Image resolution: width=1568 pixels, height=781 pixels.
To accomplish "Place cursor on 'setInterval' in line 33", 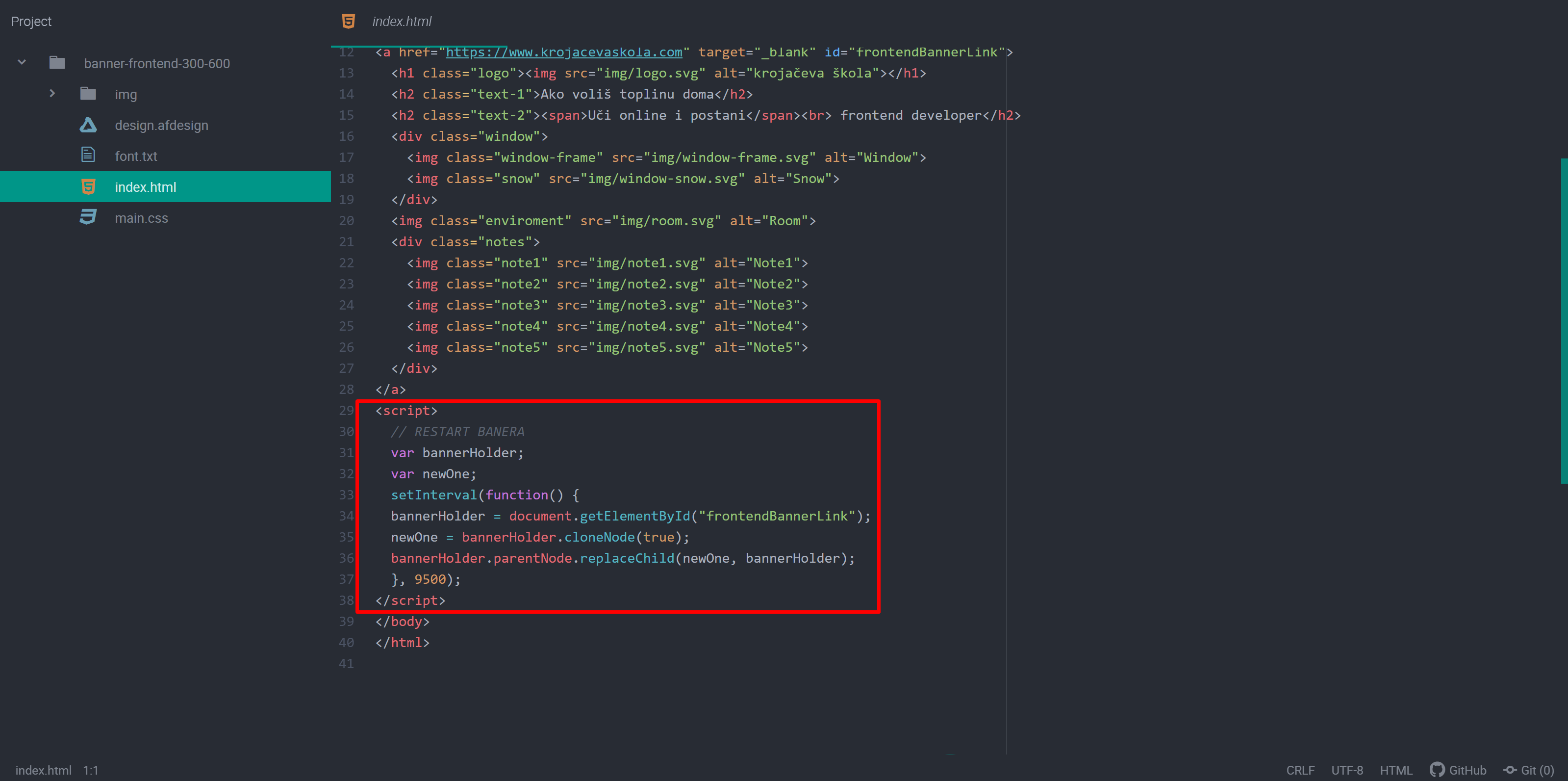I will 434,495.
